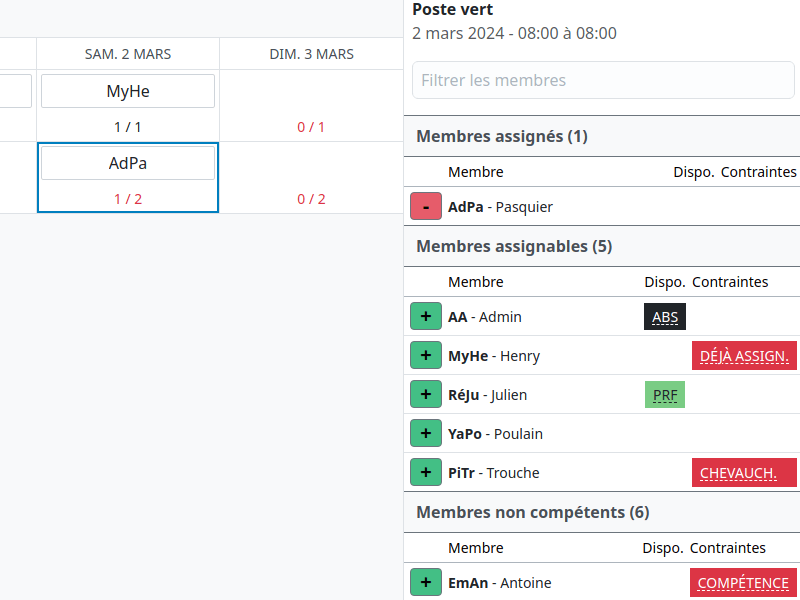Add AA Admin using the green plus
Image resolution: width=800 pixels, height=600 pixels.
click(x=426, y=317)
